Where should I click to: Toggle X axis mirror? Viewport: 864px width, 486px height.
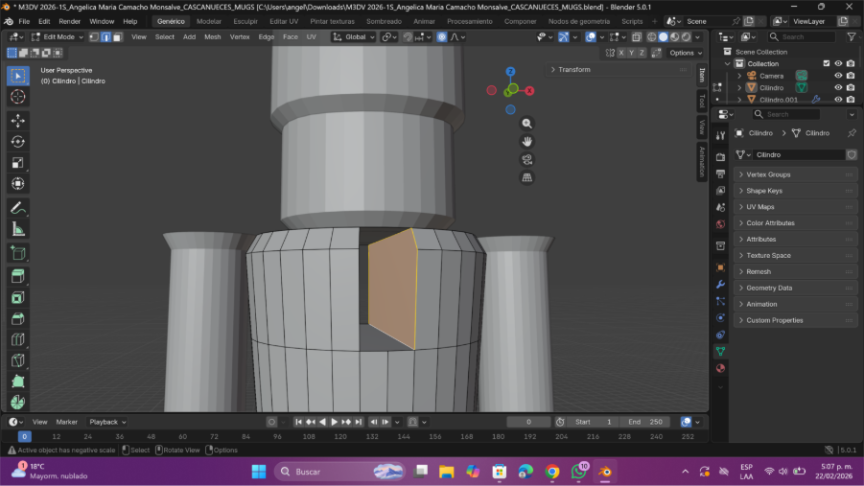(621, 53)
